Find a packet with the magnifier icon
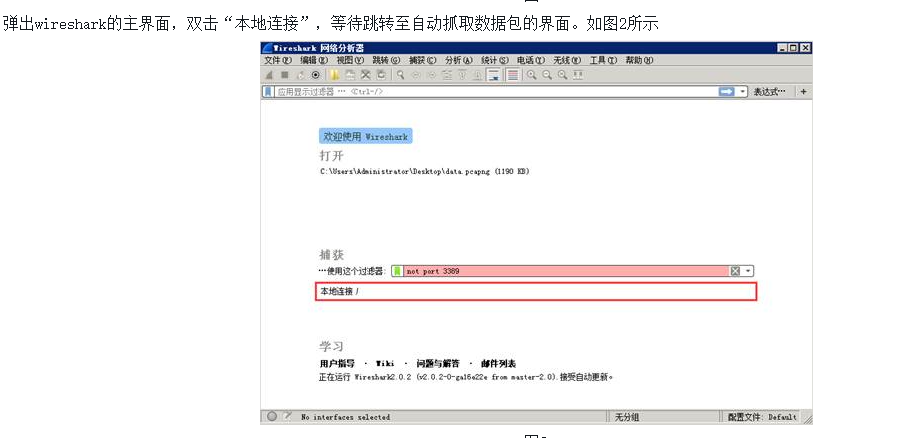Viewport: 921px width, 438px height. tap(400, 75)
